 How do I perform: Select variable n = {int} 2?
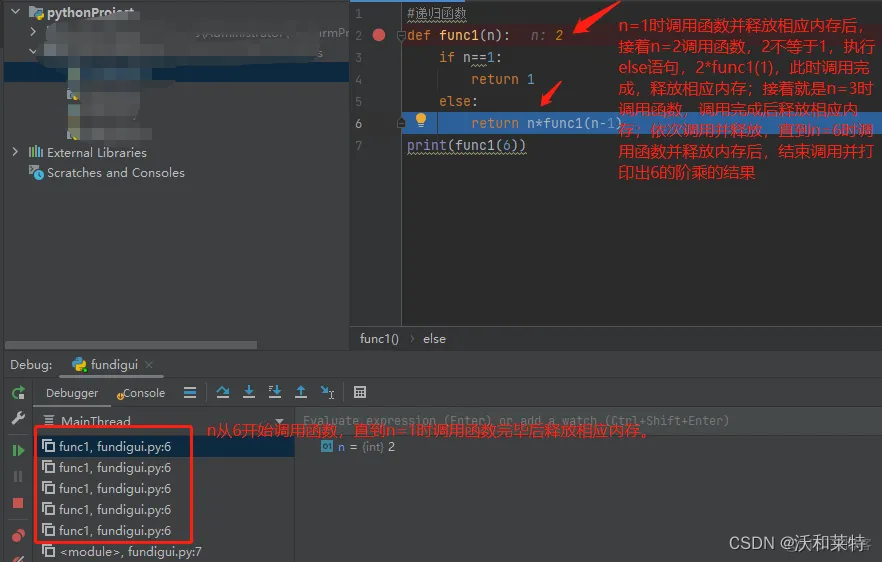(x=358, y=447)
